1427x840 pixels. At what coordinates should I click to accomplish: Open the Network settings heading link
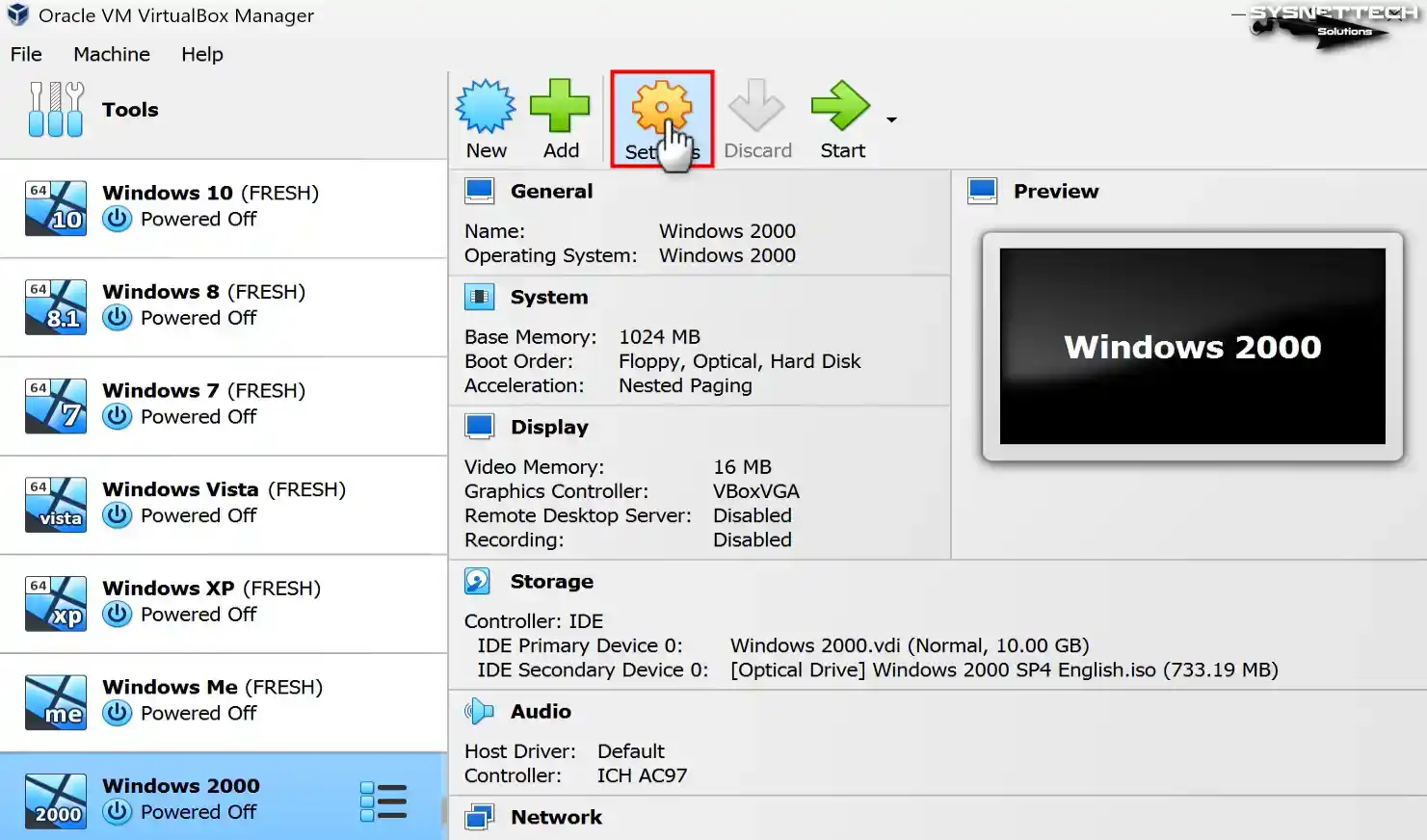point(556,817)
